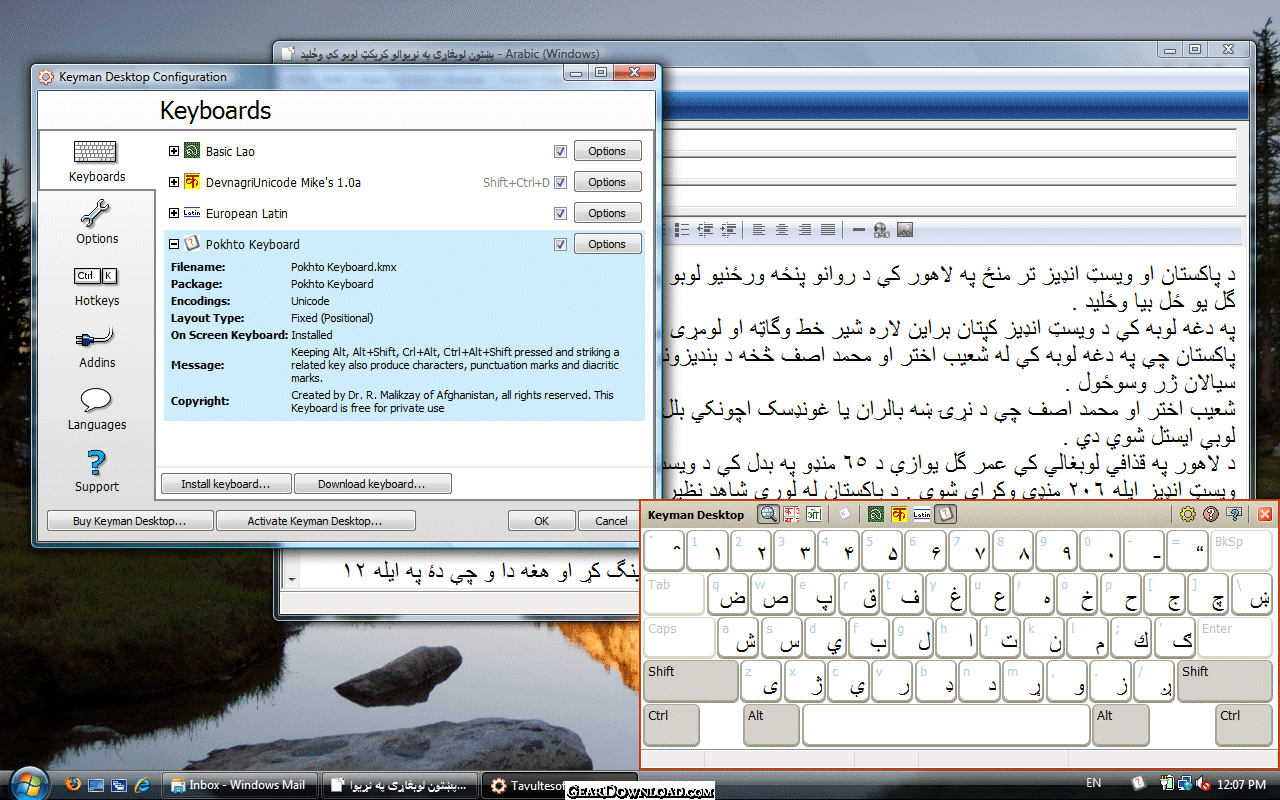Justify text in mail editor
Image resolution: width=1280 pixels, height=800 pixels.
(828, 230)
